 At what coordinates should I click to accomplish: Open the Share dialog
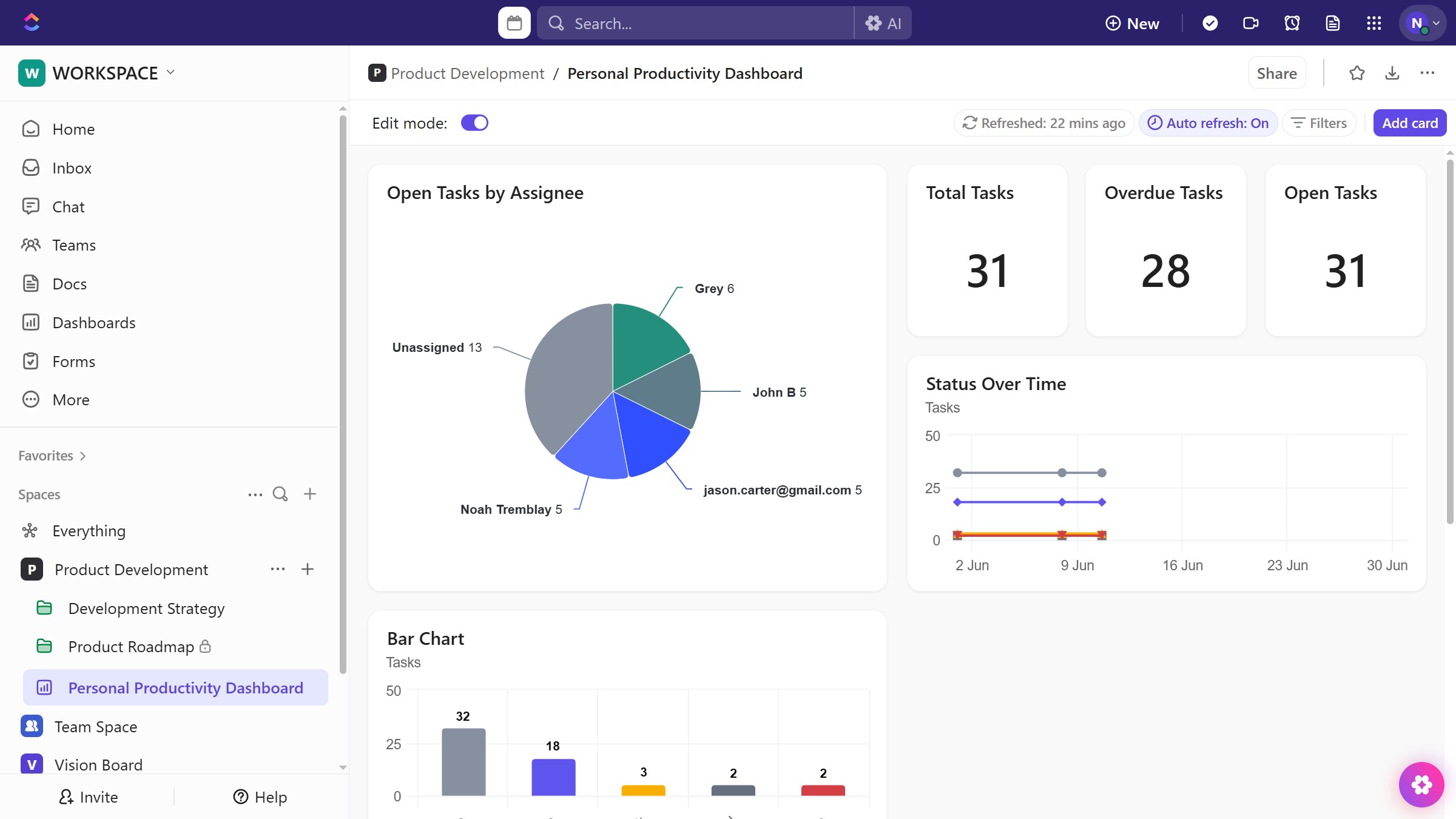tap(1276, 73)
